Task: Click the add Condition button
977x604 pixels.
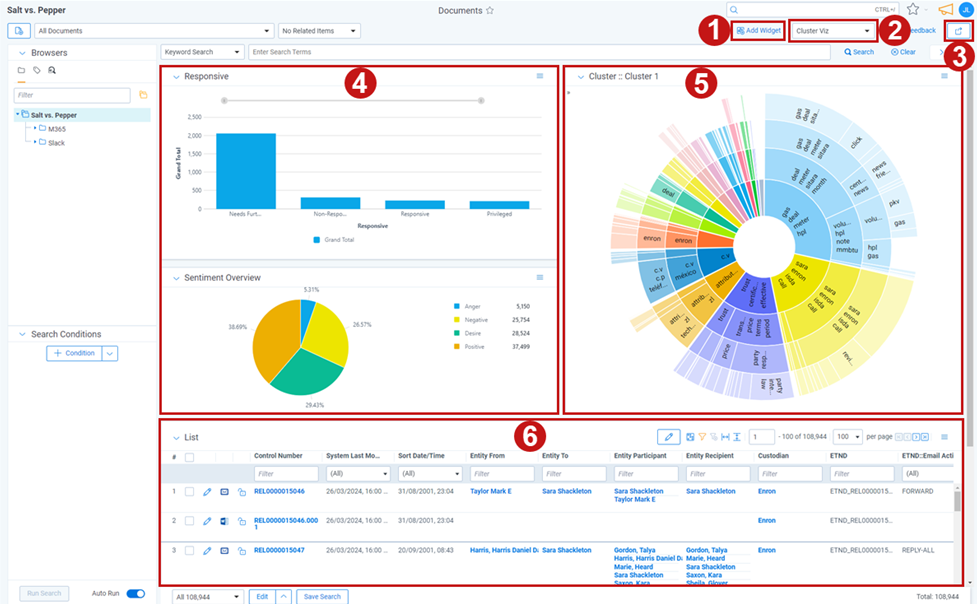Action: (74, 353)
